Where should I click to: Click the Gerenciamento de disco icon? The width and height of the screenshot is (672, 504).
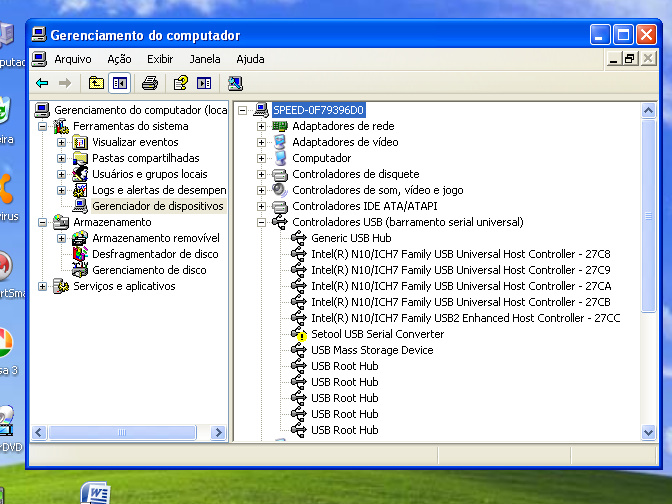80,270
